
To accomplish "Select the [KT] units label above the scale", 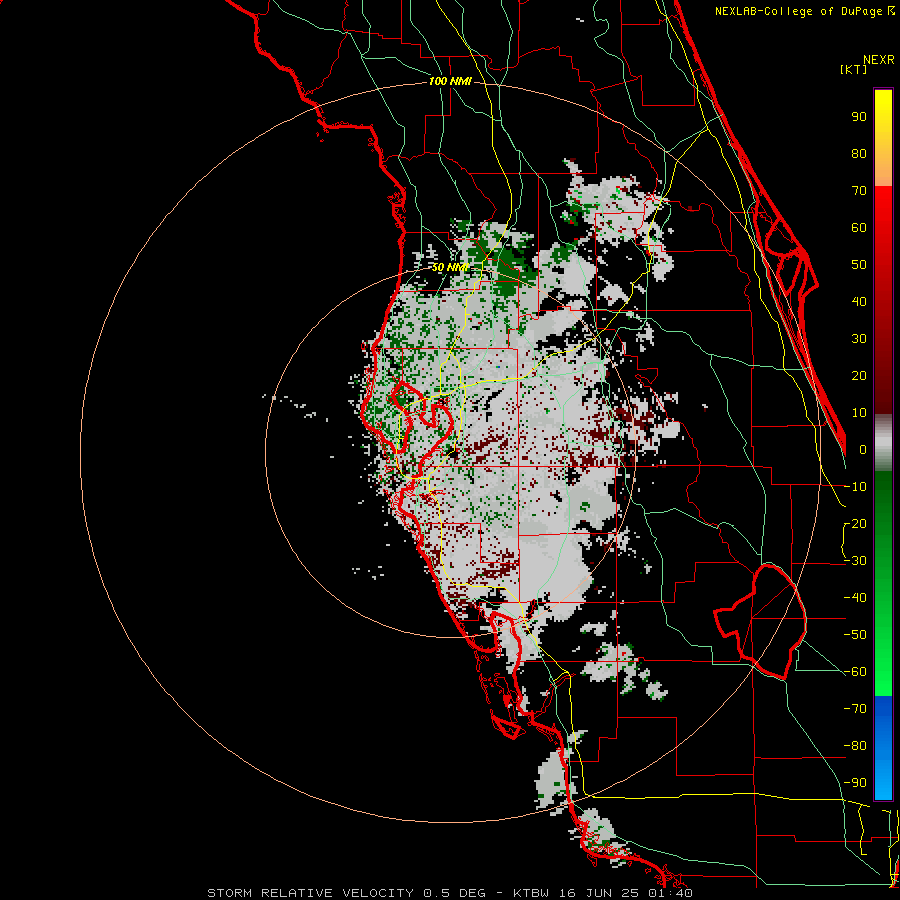I will (x=854, y=69).
